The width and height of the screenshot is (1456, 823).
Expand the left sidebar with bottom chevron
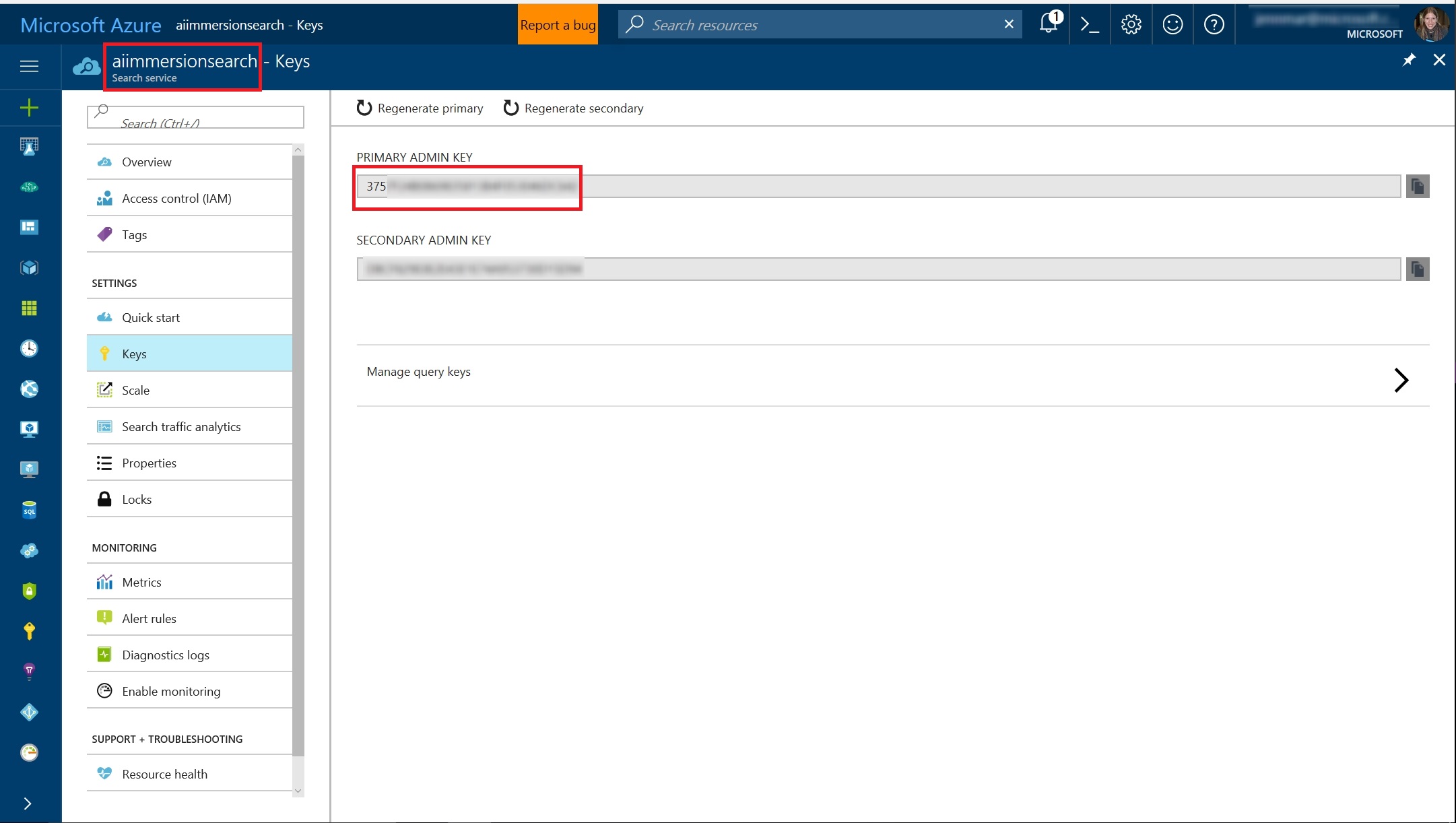pos(28,803)
